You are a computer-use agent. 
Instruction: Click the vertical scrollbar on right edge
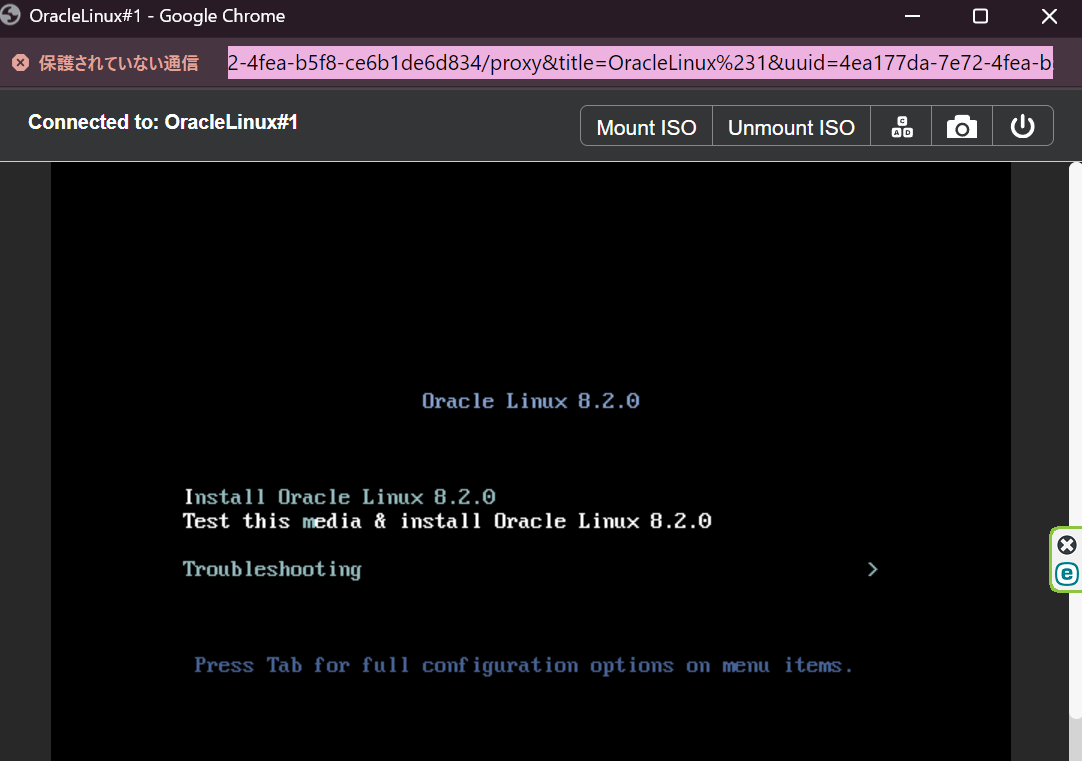pos(1075,442)
